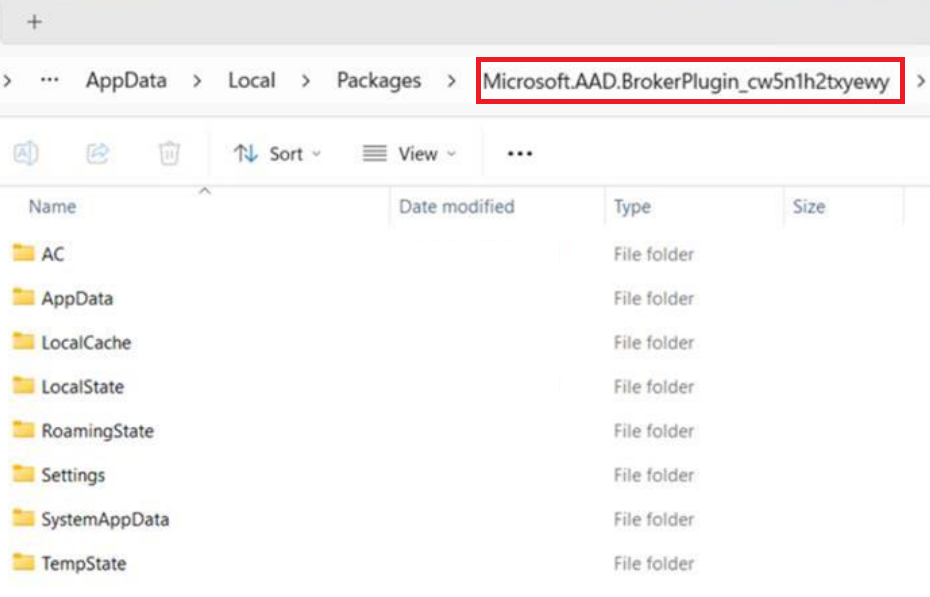Select the AppData folder name in list
Viewport: 930px width, 597px height.
click(77, 298)
